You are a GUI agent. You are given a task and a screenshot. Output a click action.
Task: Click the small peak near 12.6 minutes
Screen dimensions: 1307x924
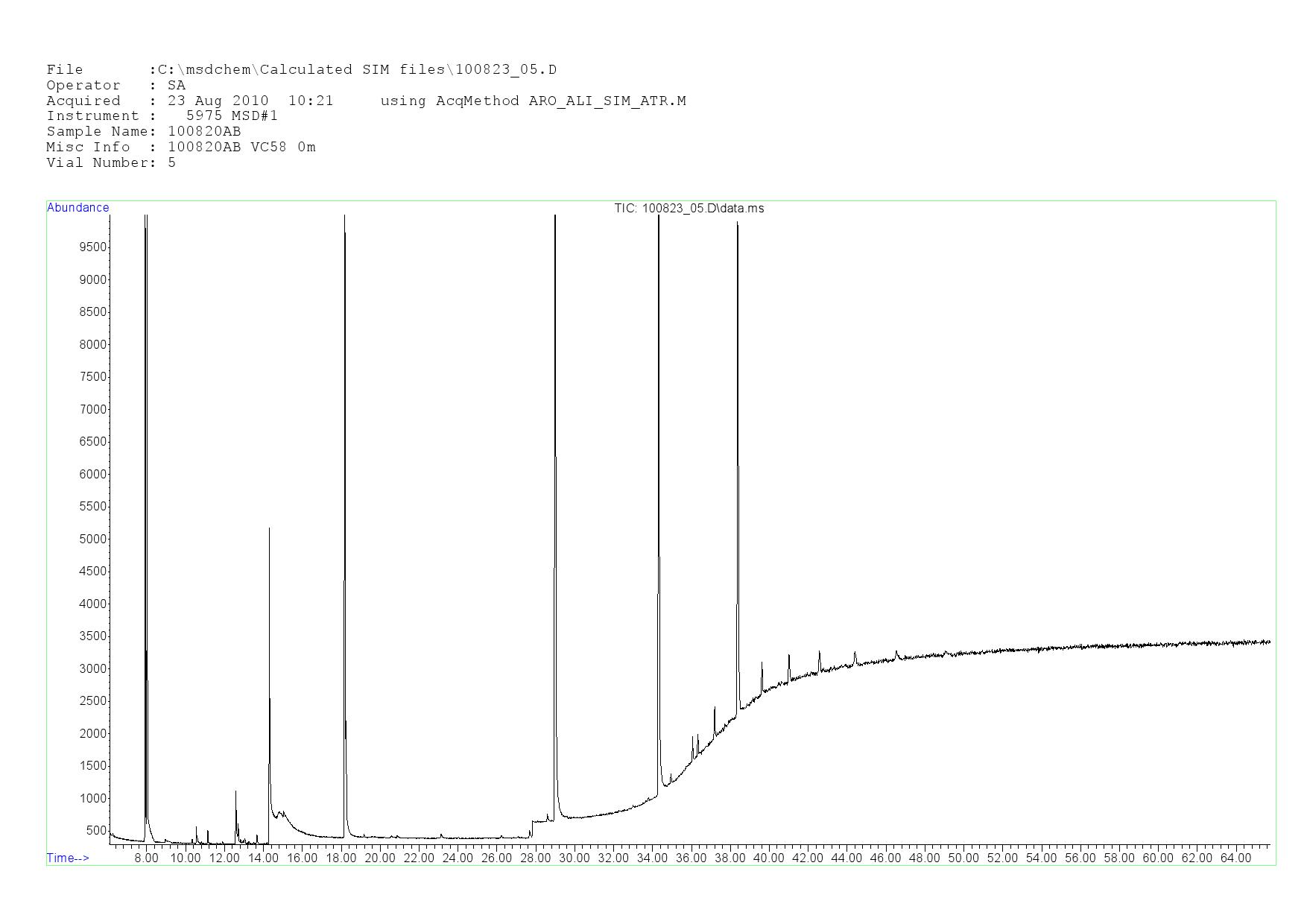click(235, 792)
